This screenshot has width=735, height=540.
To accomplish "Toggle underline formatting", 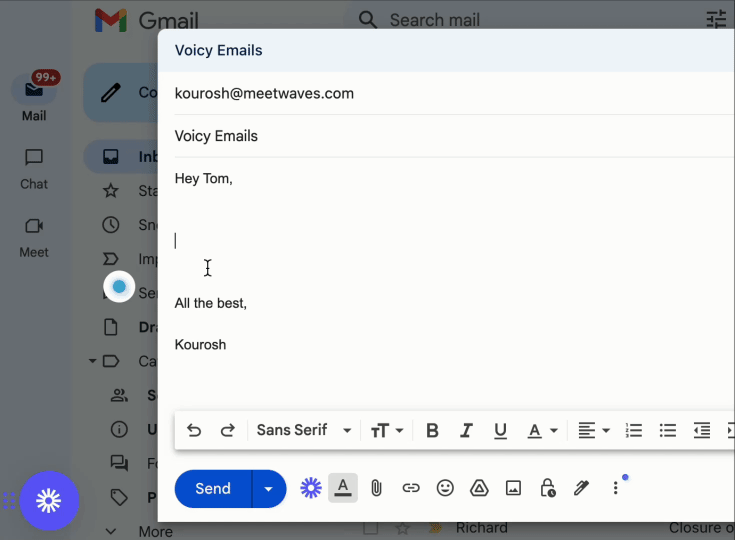I will (500, 430).
